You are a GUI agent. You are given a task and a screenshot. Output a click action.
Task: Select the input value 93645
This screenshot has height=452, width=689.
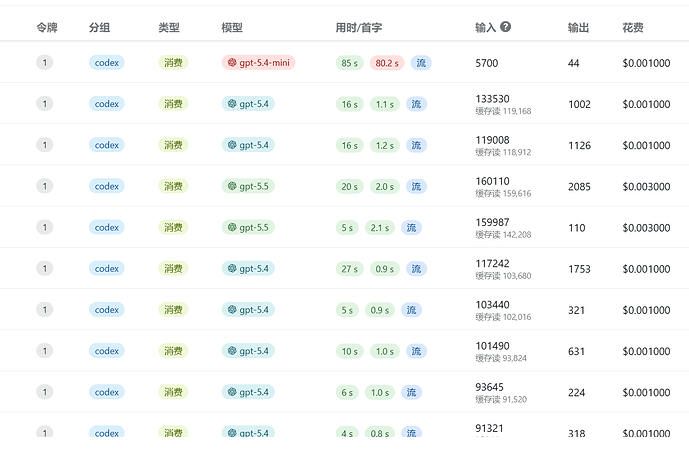490,387
